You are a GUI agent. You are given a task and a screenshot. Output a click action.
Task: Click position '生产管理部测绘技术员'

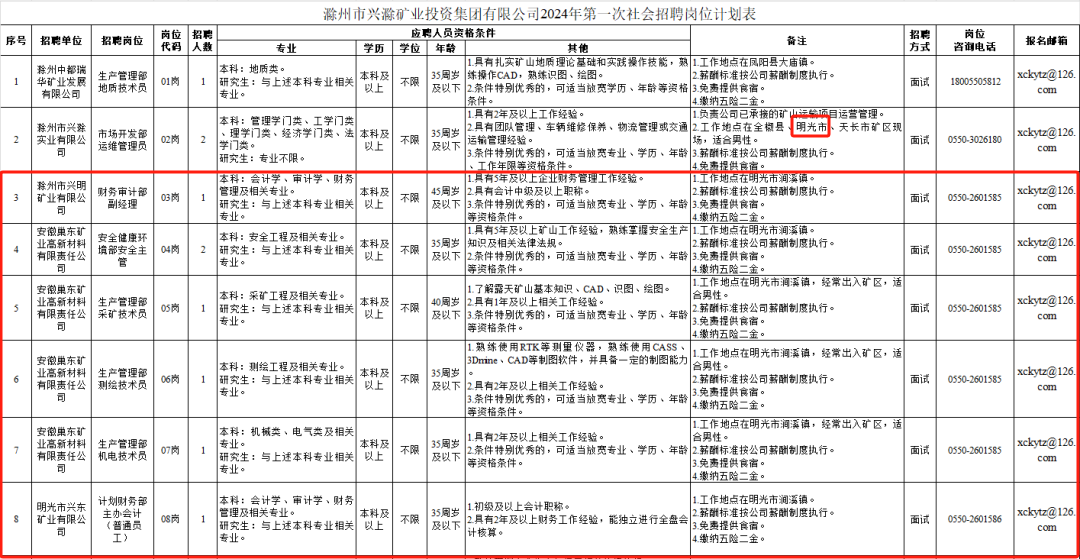point(123,379)
